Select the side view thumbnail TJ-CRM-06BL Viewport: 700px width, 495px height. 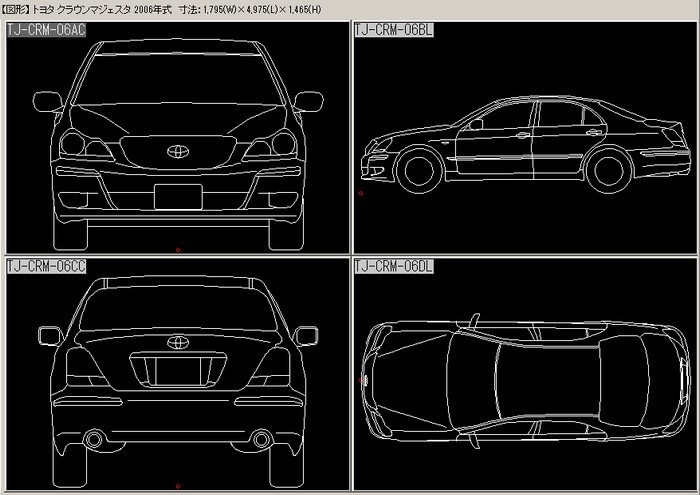point(525,137)
